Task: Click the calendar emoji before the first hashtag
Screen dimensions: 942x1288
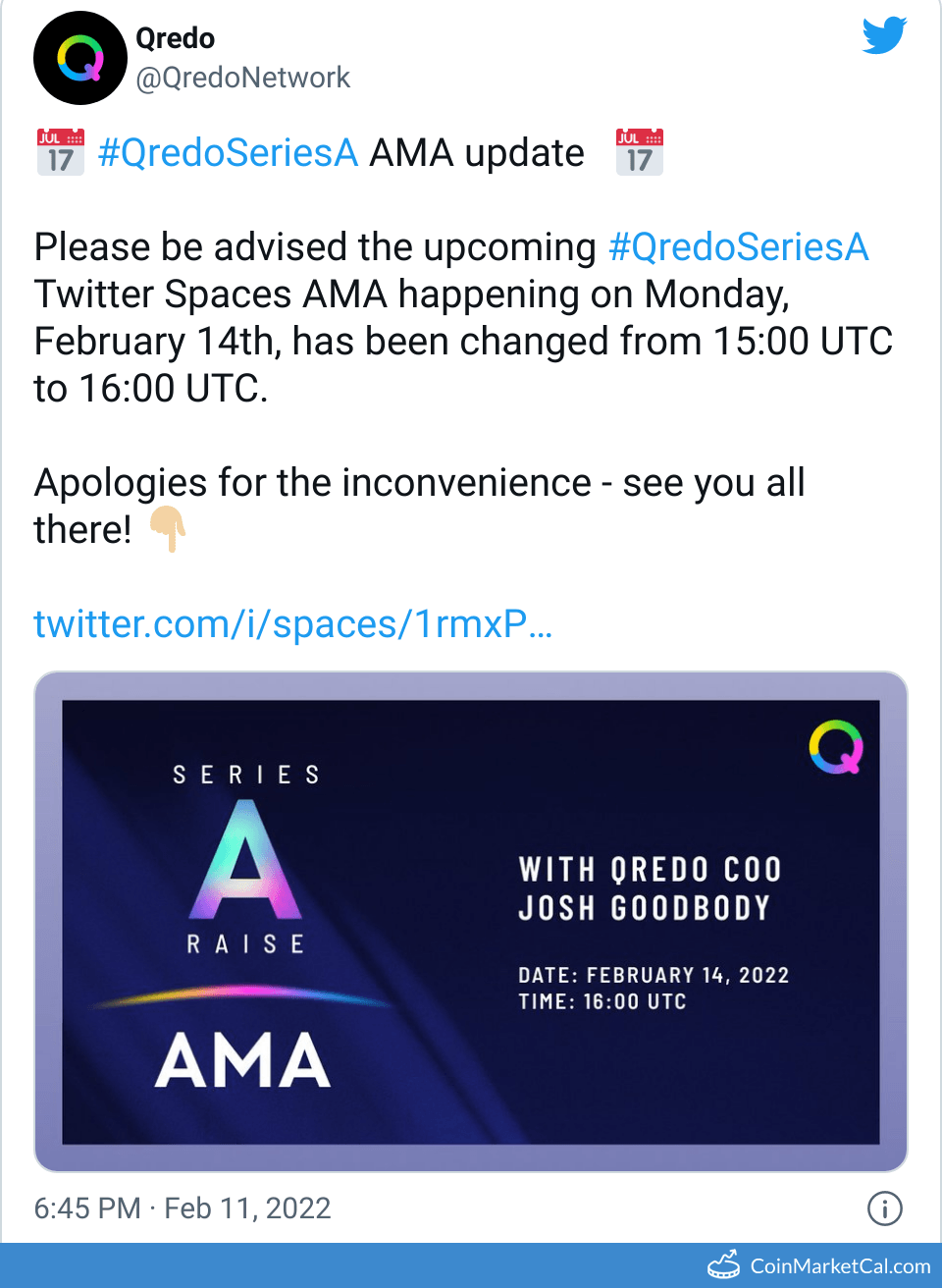Action: pos(61,152)
